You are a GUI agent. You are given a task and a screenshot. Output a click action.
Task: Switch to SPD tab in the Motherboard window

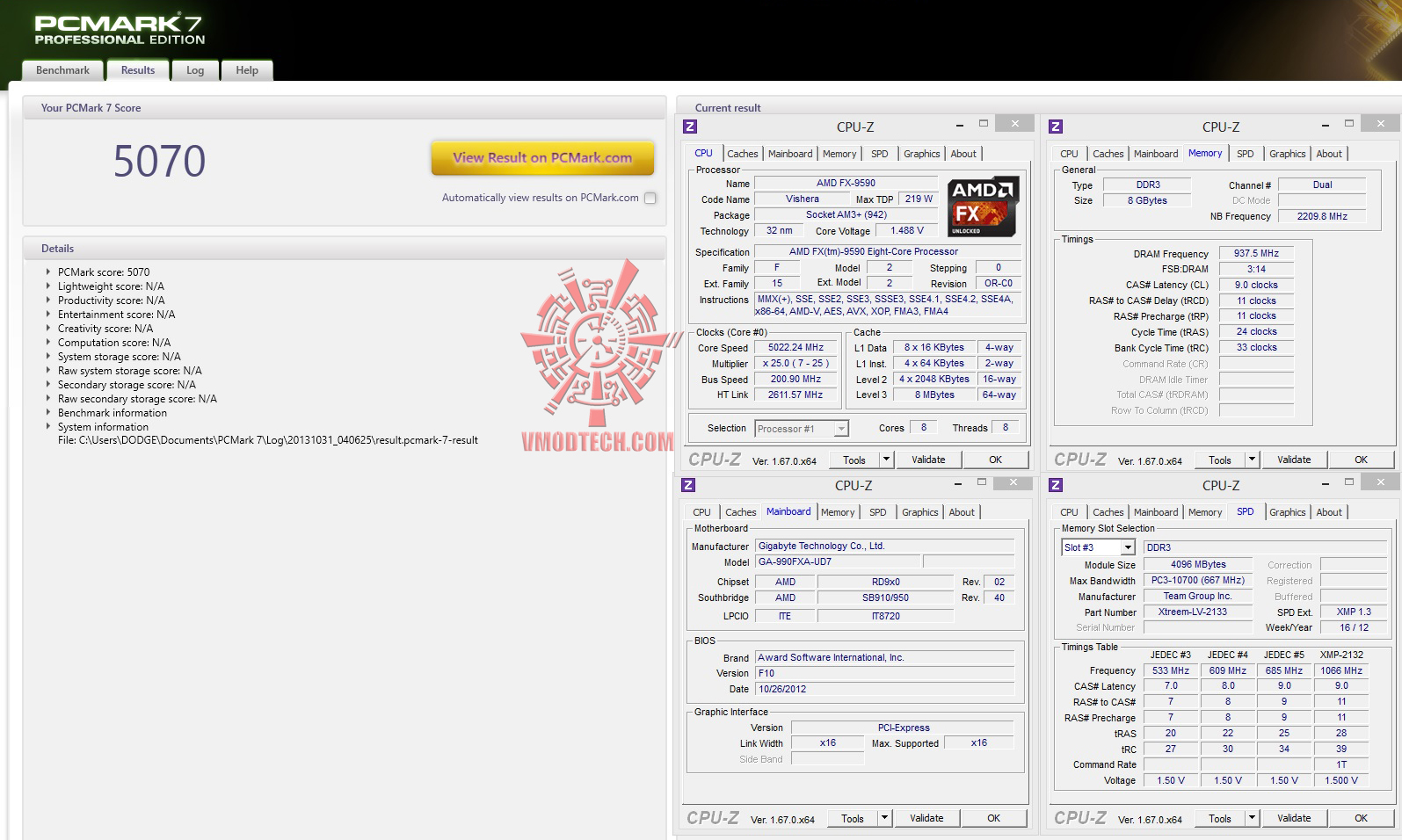click(x=878, y=512)
